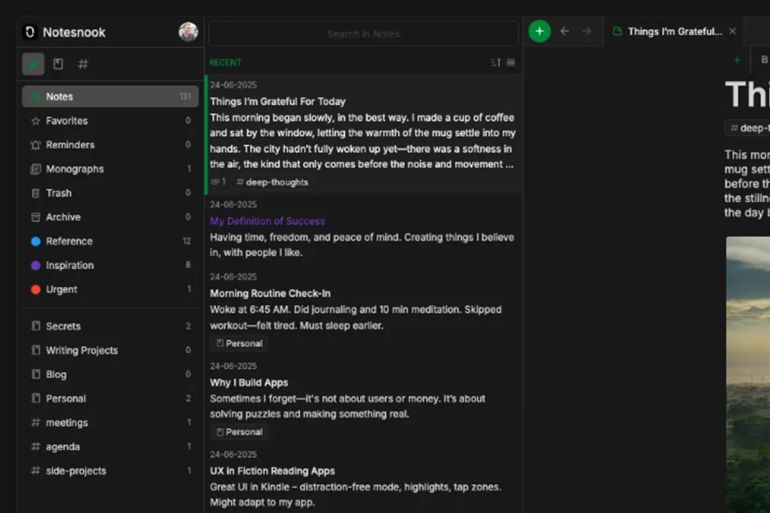This screenshot has width=770, height=513.
Task: Create a new note with green plus button
Action: [x=539, y=31]
